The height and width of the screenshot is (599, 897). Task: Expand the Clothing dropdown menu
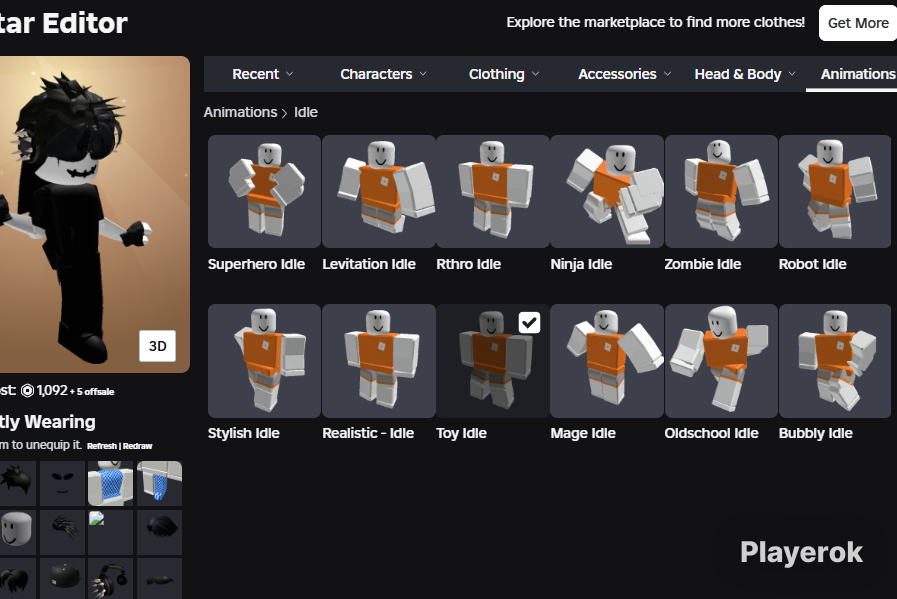point(504,74)
